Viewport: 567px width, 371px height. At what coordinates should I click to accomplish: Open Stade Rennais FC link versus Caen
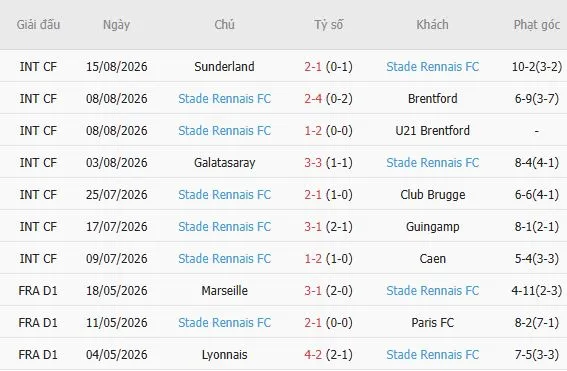pos(225,259)
